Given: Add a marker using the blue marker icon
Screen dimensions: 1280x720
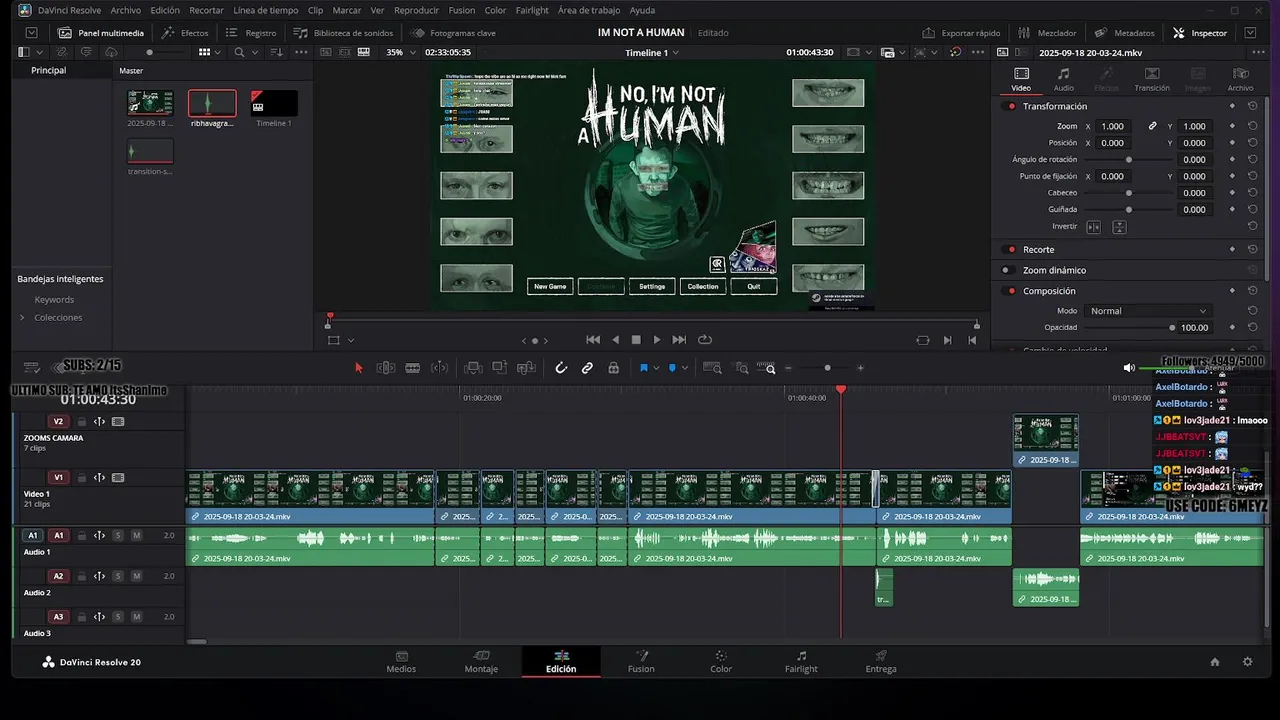Looking at the screenshot, I should (x=672, y=368).
